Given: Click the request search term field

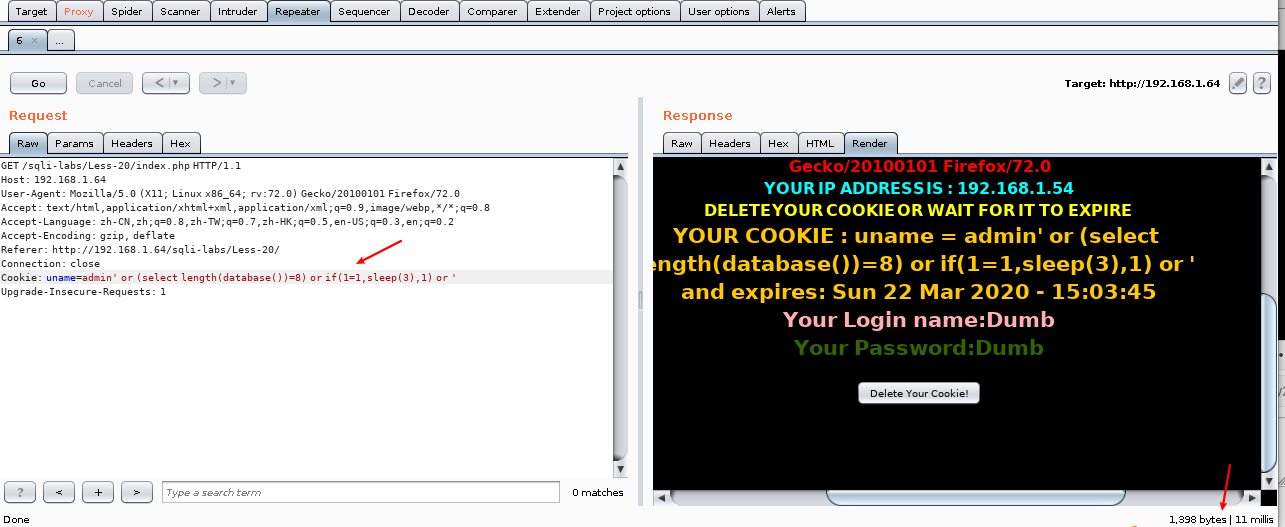Looking at the screenshot, I should (360, 492).
